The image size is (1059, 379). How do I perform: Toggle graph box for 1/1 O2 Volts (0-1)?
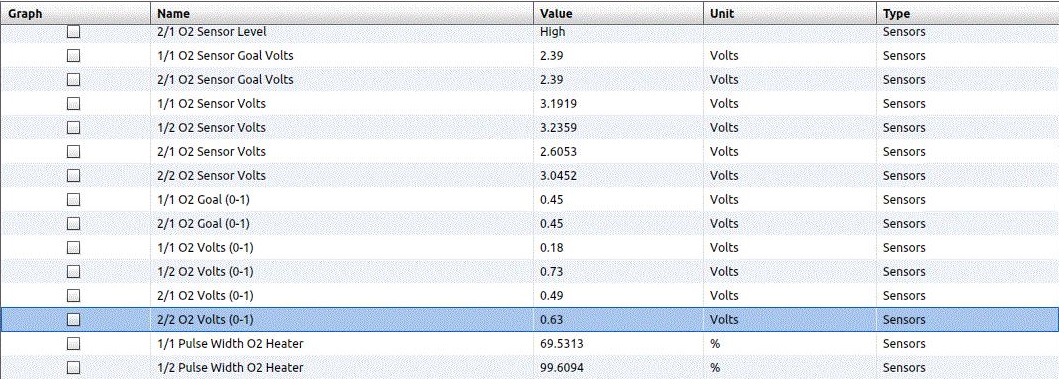tap(74, 247)
